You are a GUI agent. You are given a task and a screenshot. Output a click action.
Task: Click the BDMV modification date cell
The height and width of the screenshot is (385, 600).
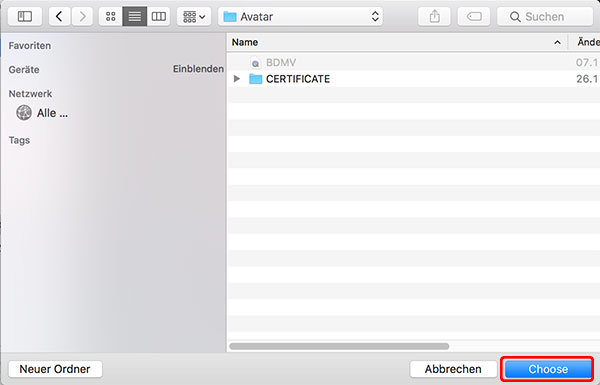[587, 62]
